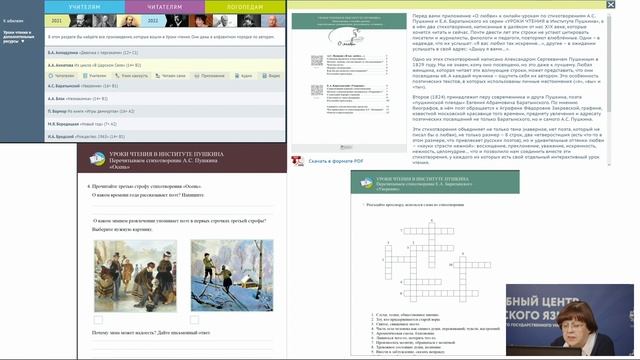Switch to the ЧИТАТЕЛЯМ tab
The height and width of the screenshot is (360, 640).
coord(165,7)
